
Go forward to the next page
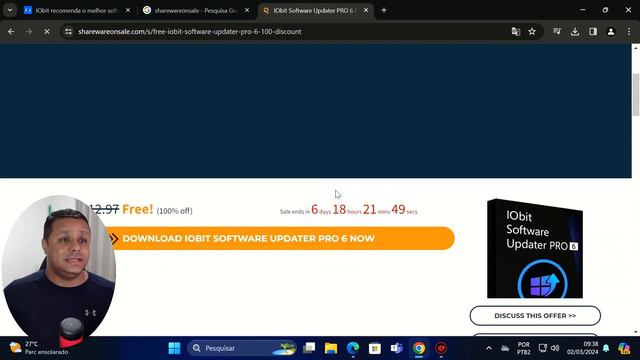click(x=29, y=31)
